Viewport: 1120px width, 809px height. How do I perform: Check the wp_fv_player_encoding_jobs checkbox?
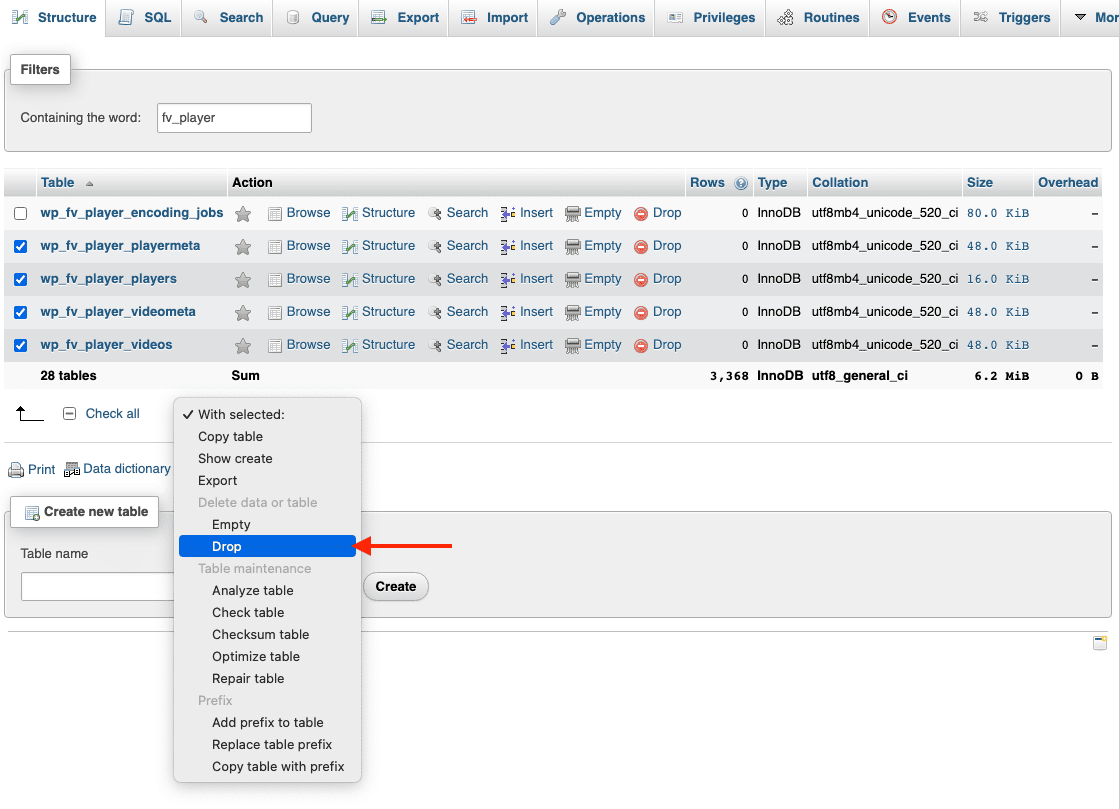click(21, 213)
